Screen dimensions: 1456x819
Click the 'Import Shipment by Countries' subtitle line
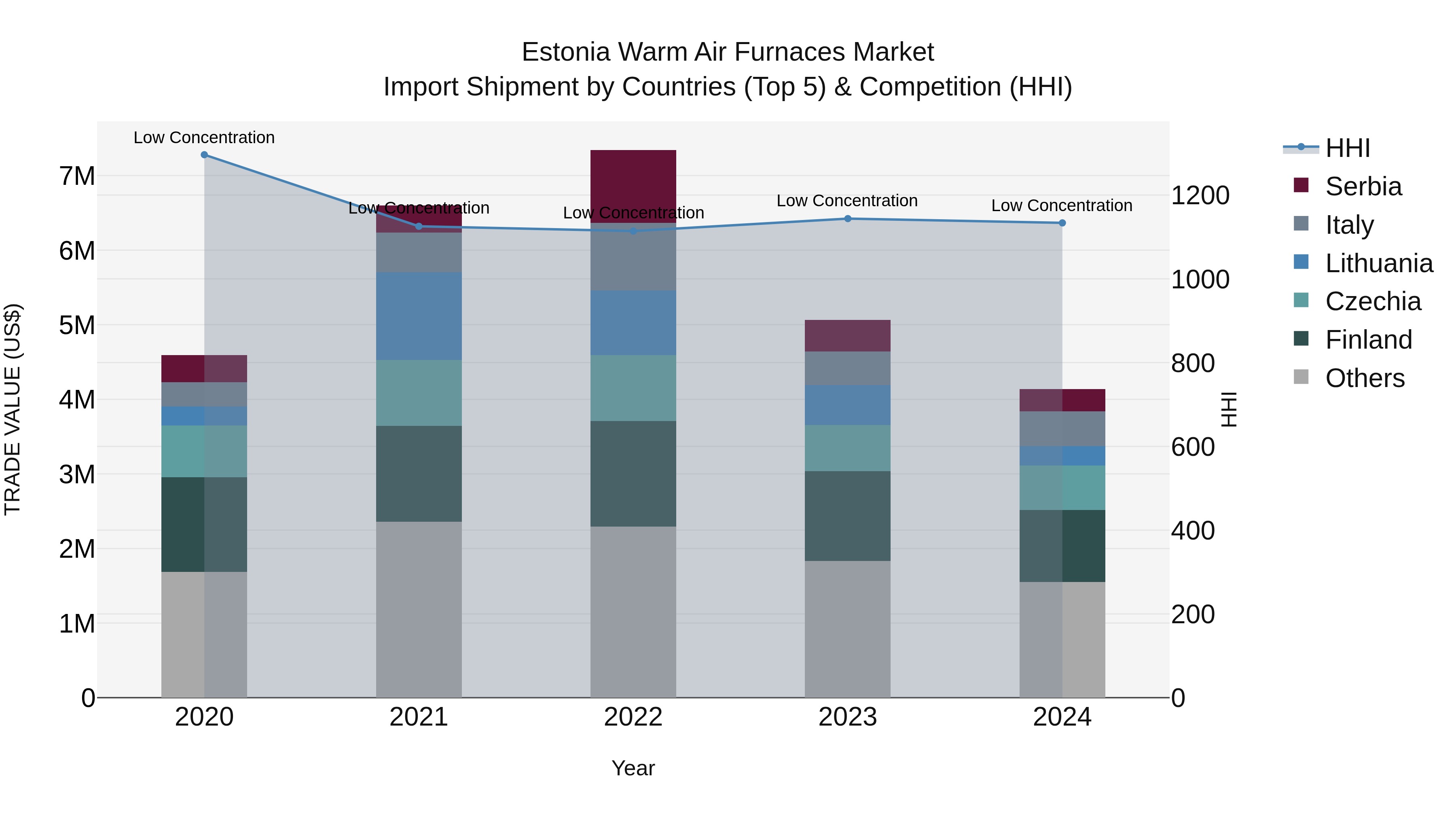728,87
